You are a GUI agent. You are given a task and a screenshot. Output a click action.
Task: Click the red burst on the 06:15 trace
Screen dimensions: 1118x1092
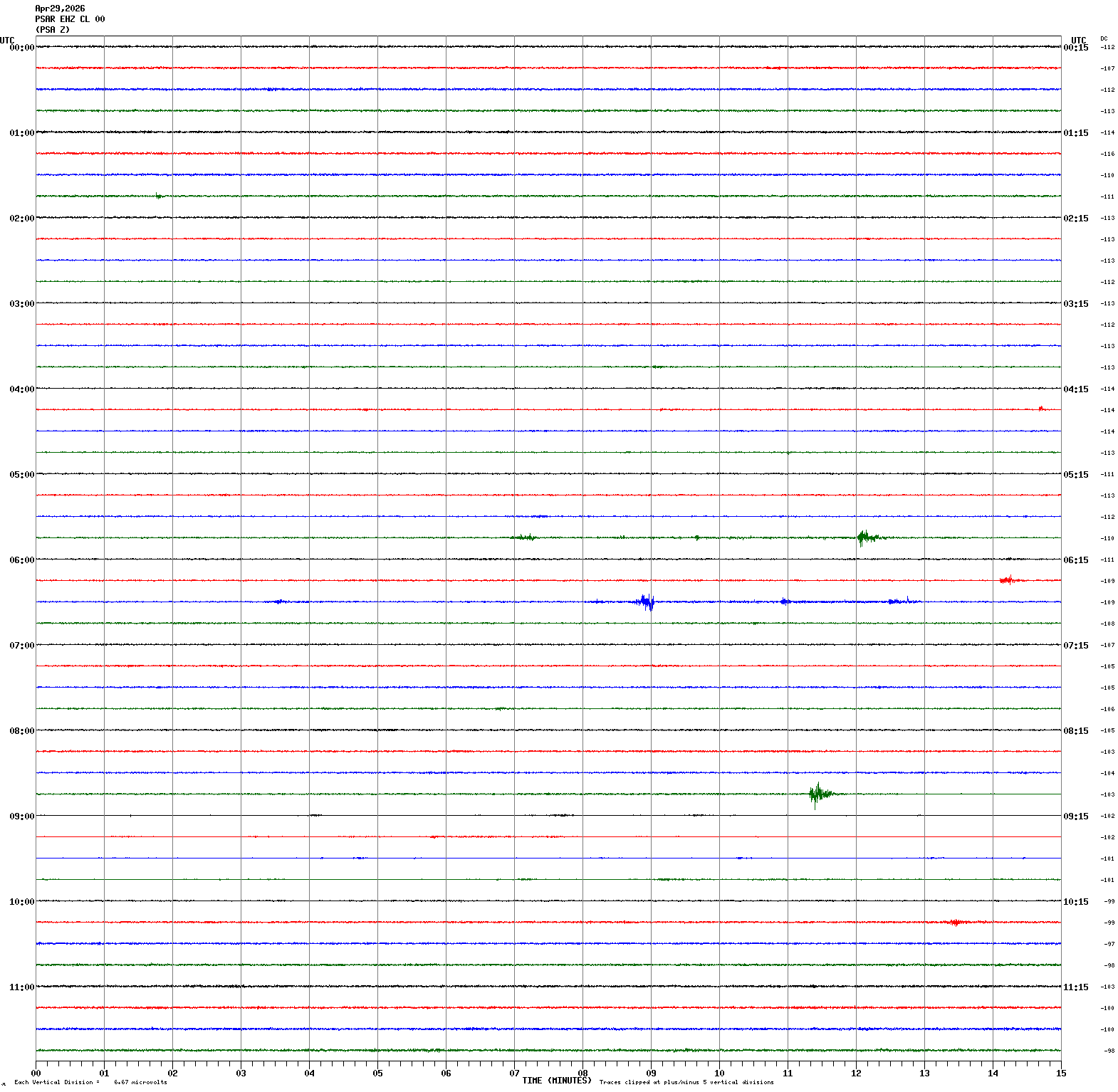[1010, 580]
